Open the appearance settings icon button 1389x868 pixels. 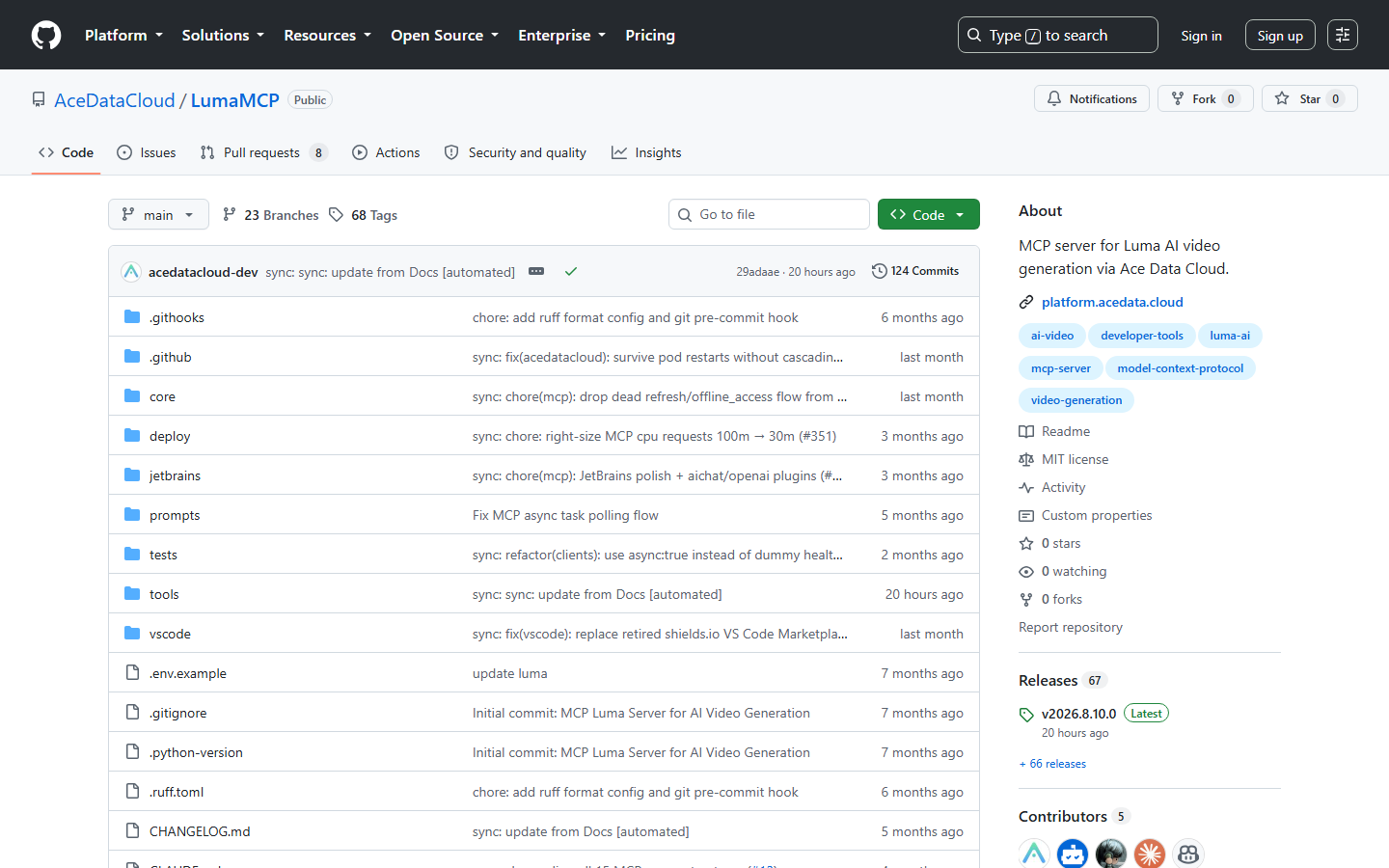(x=1342, y=35)
